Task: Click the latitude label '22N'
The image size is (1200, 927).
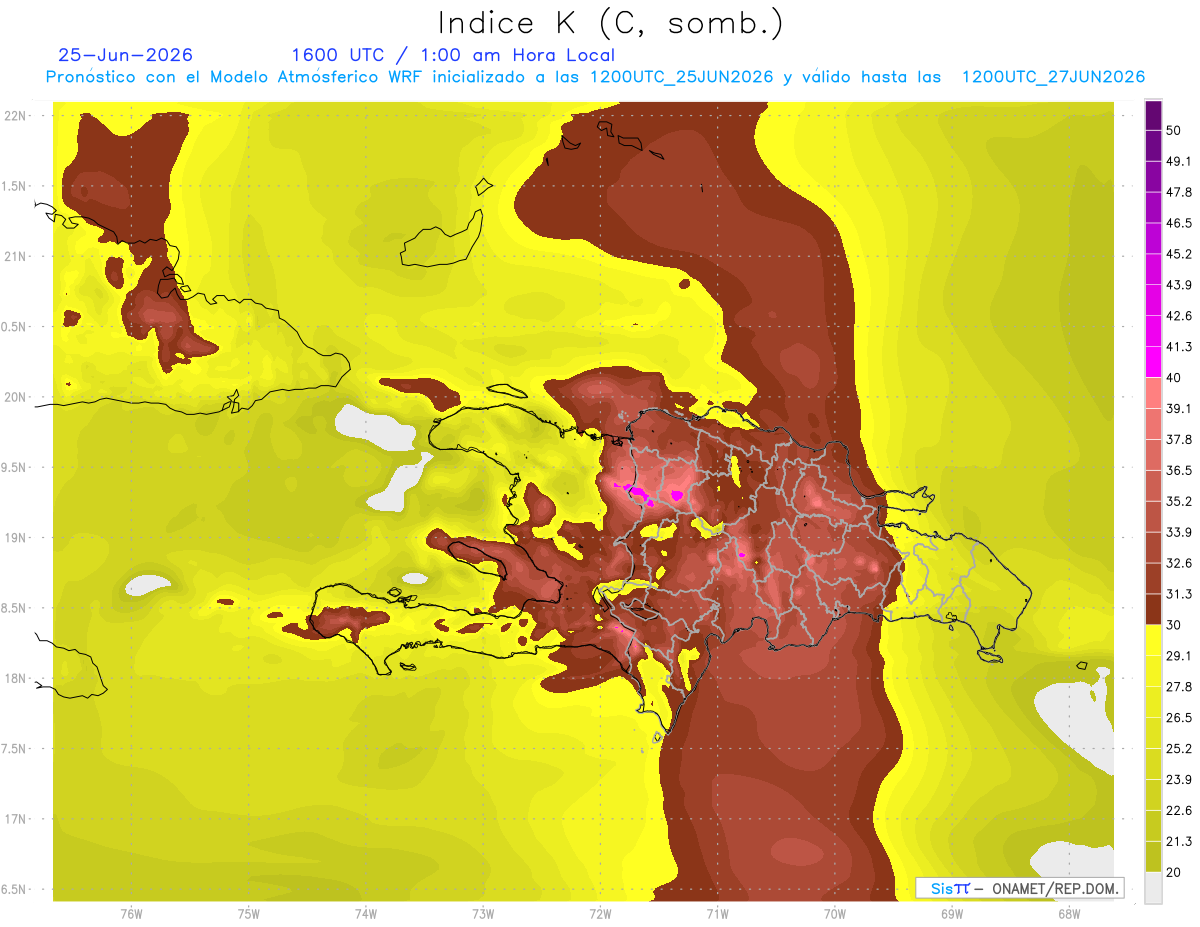Action: coord(15,116)
